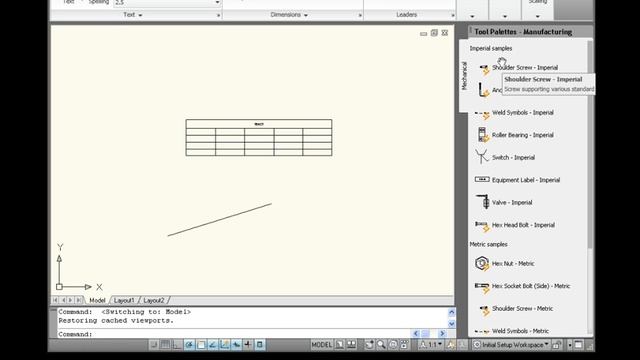Toggle Lineweight display in status bar
Viewport: 640px width, 360px height.
(248, 344)
